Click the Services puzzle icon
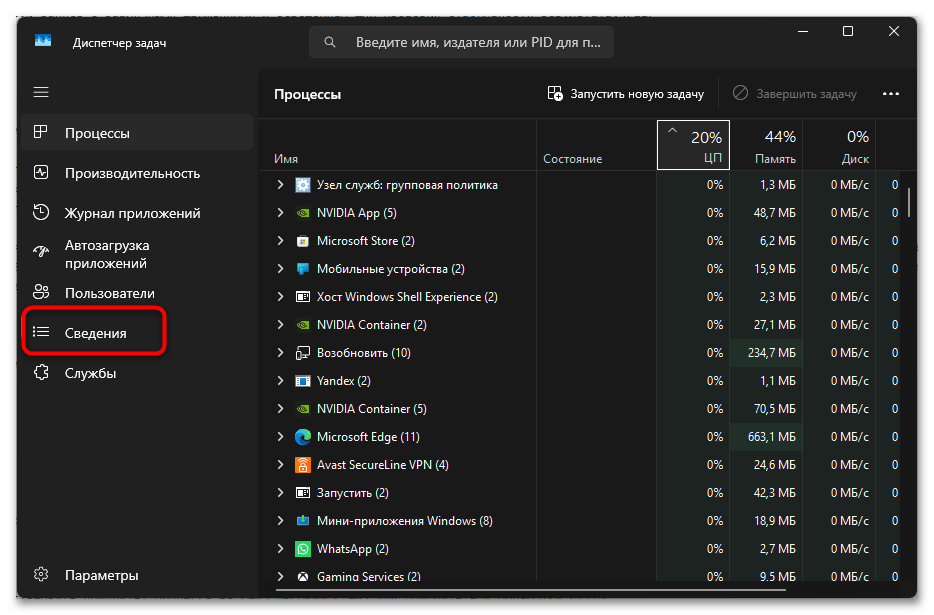The width and height of the screenshot is (934, 615). (x=41, y=372)
